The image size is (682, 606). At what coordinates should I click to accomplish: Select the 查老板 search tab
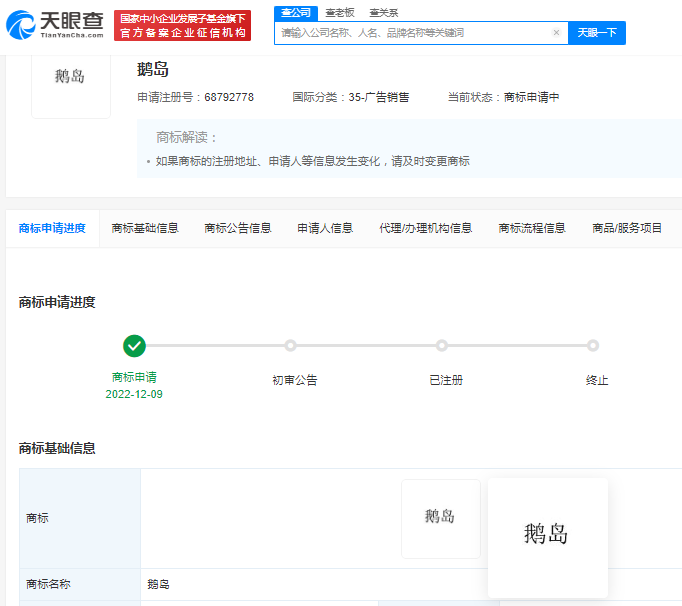pyautogui.click(x=339, y=13)
